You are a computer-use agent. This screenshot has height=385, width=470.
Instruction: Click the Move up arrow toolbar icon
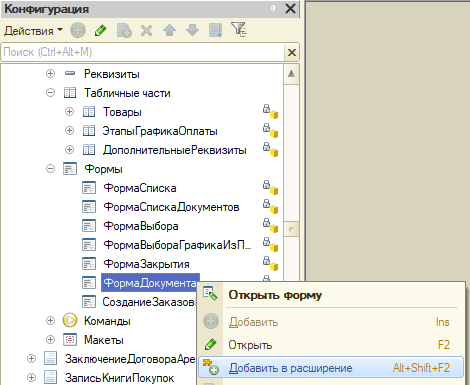coord(169,30)
